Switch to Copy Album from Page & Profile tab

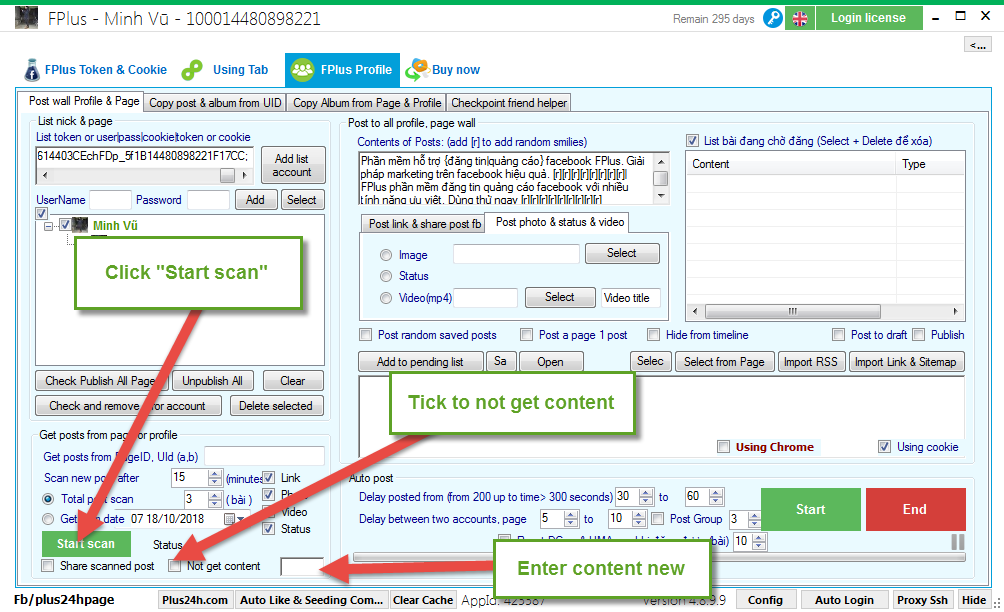pyautogui.click(x=367, y=103)
